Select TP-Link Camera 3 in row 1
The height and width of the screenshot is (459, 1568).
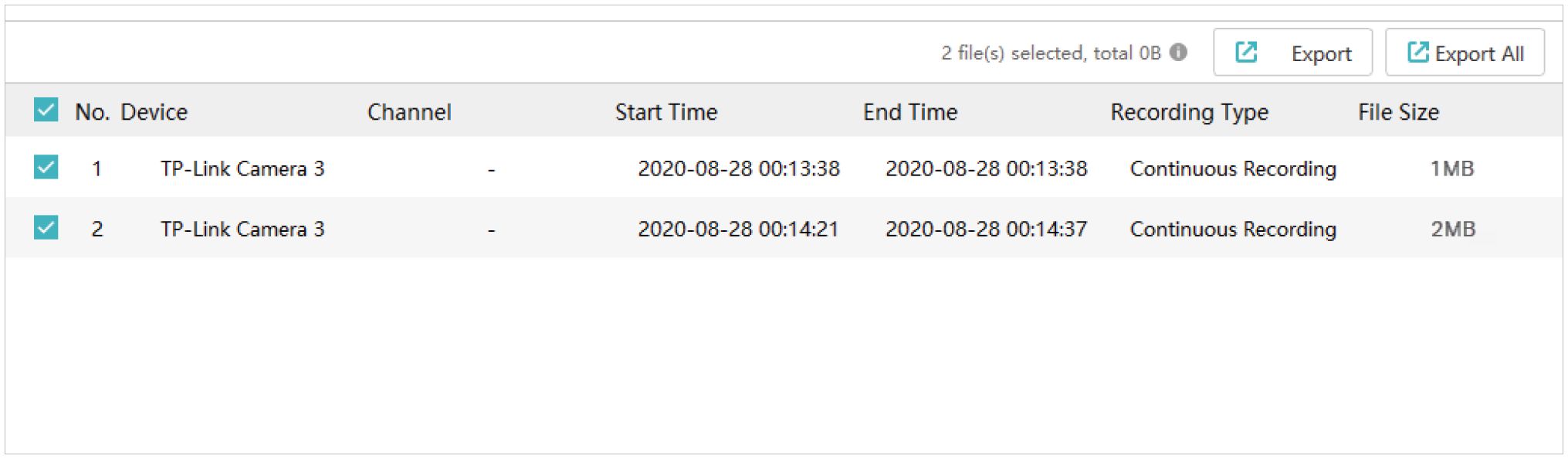(242, 168)
